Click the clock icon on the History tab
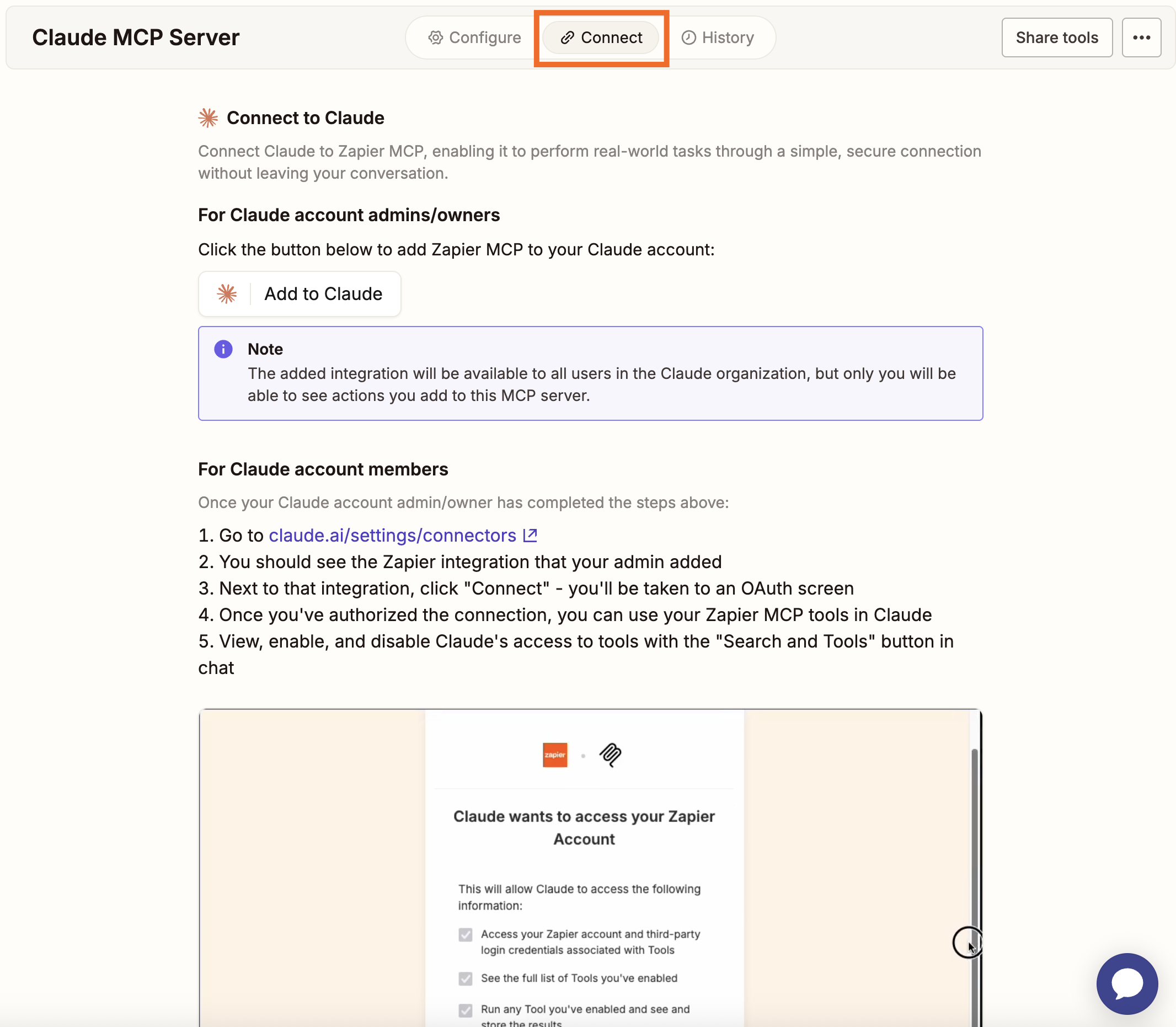Viewport: 1176px width, 1027px height. (x=689, y=36)
